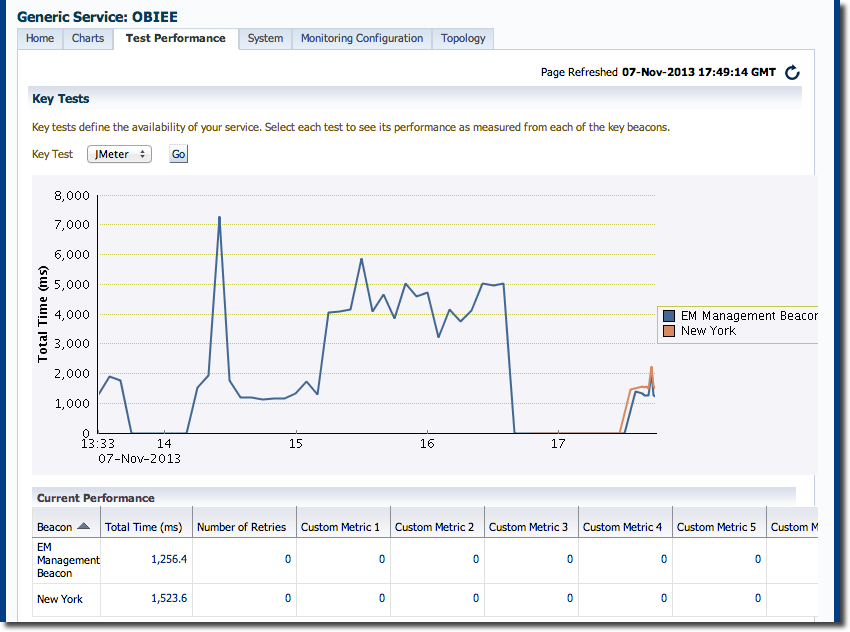Open the Charts tab
Screen dimensions: 850x632
pos(88,38)
